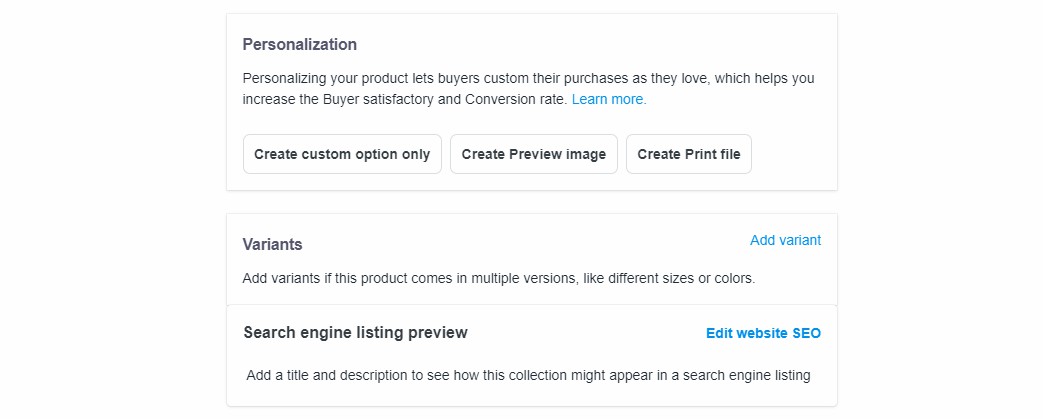Click the Personalization section heading
1043x419 pixels.
(x=300, y=44)
